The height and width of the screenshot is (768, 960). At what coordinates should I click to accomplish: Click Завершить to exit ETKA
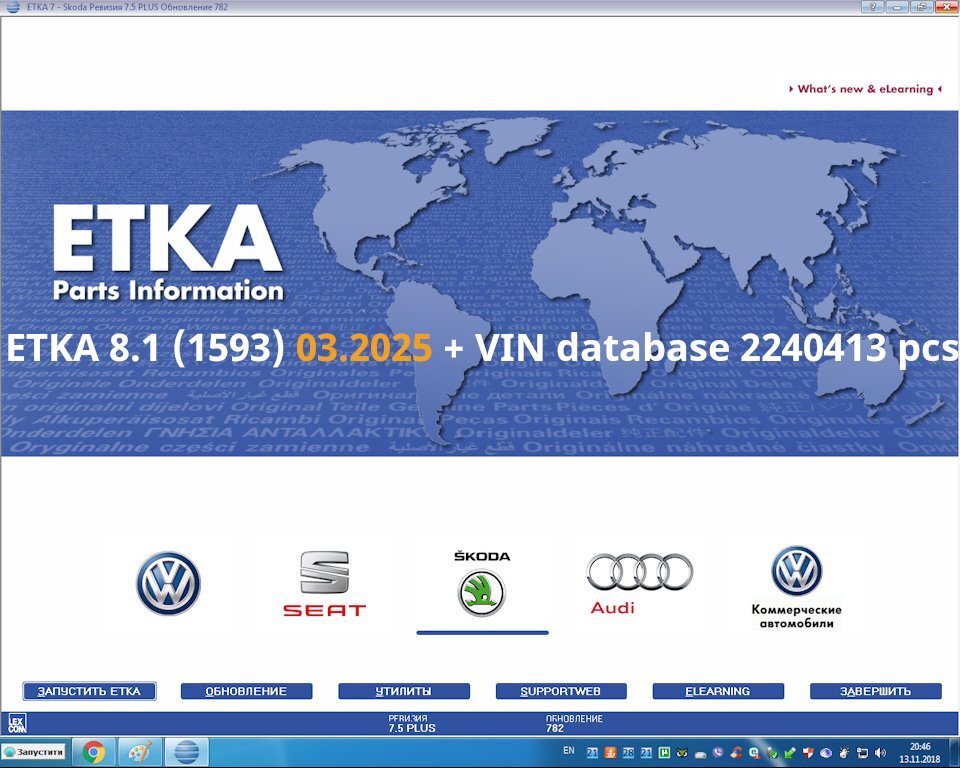click(875, 691)
